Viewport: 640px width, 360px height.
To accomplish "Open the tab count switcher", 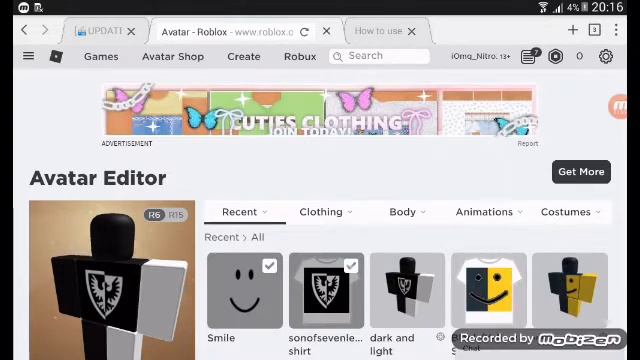I will tap(595, 30).
